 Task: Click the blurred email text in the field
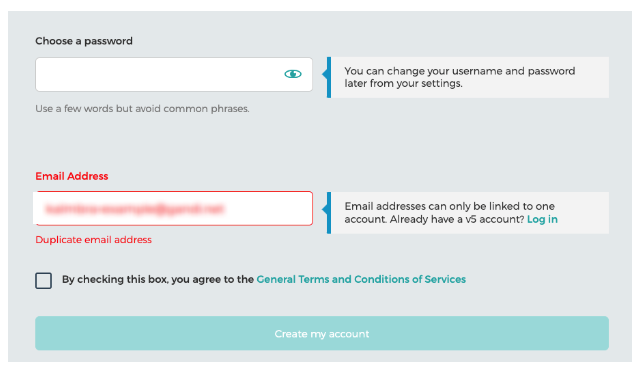[135, 209]
